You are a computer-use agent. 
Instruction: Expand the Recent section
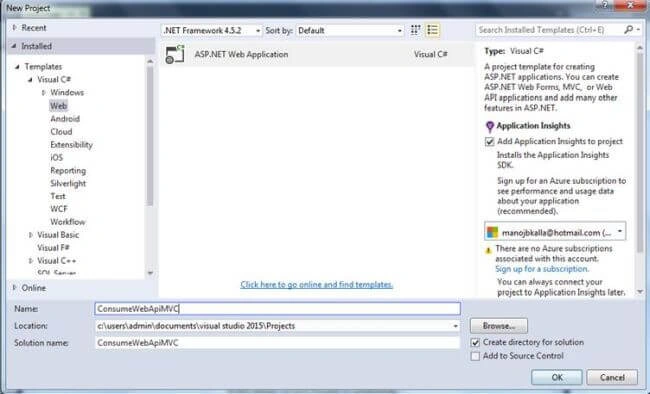coord(15,28)
